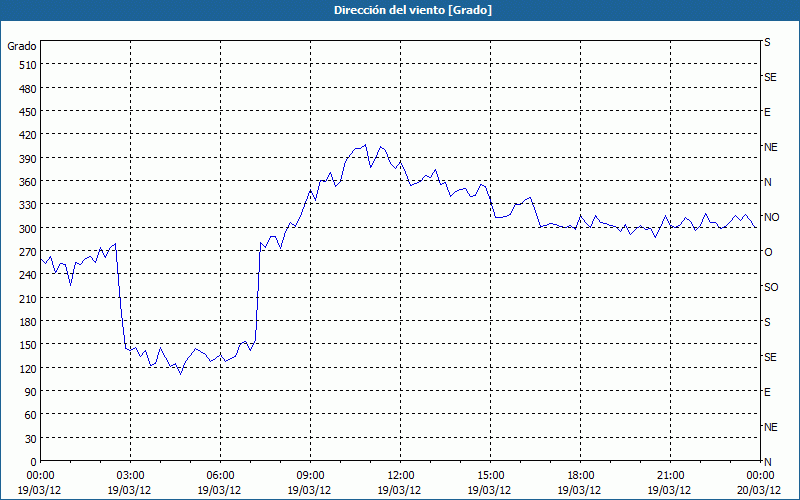
Task: Pick the 12:00 time label
Action: click(x=401, y=476)
